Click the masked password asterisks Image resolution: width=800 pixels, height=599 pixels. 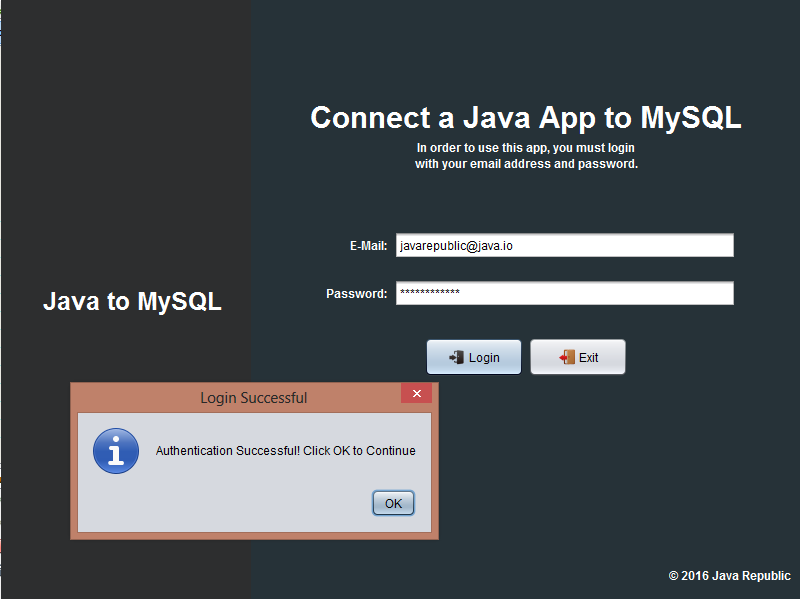coord(430,293)
